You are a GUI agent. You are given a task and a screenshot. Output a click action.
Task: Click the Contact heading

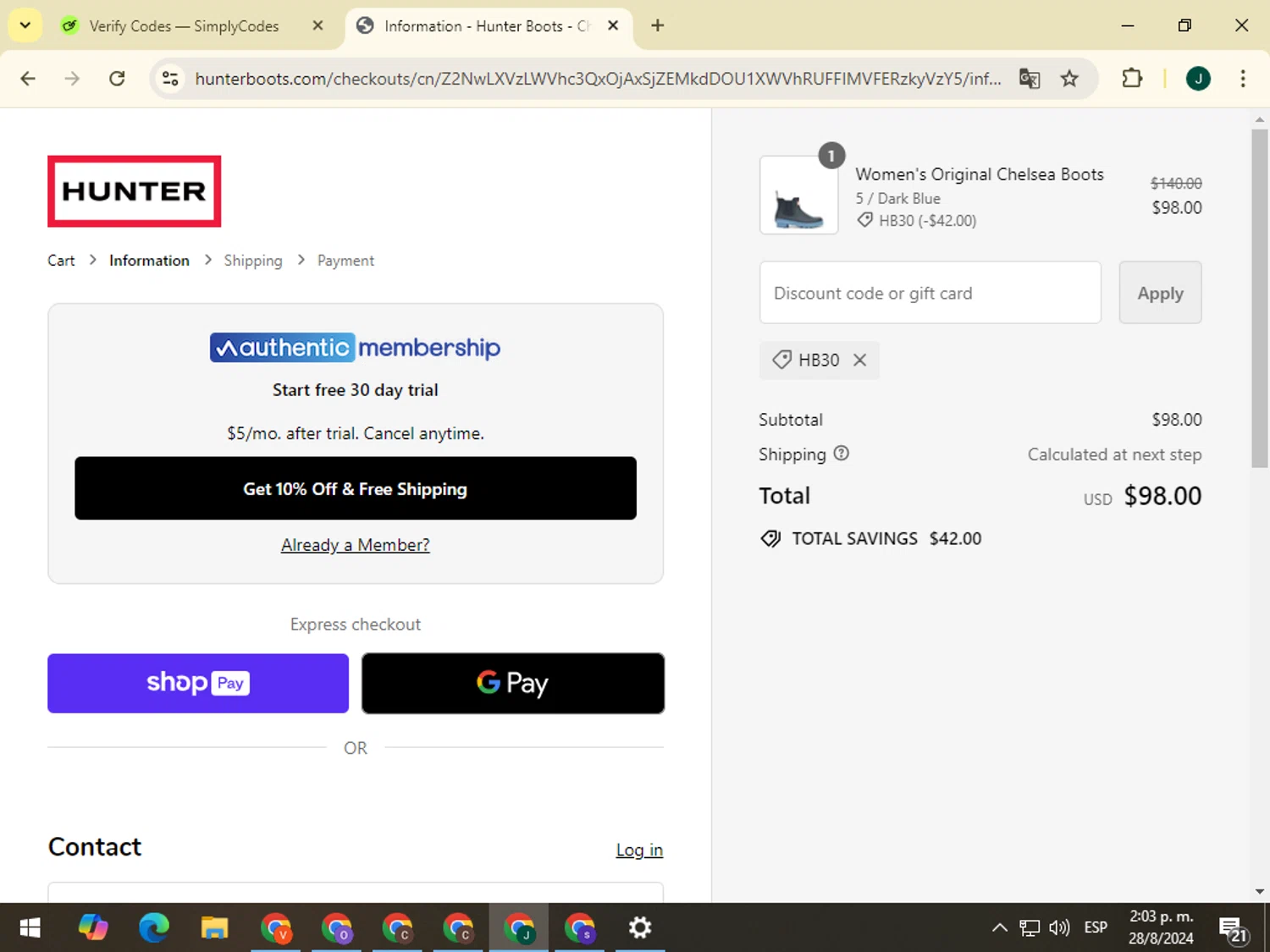pyautogui.click(x=95, y=847)
